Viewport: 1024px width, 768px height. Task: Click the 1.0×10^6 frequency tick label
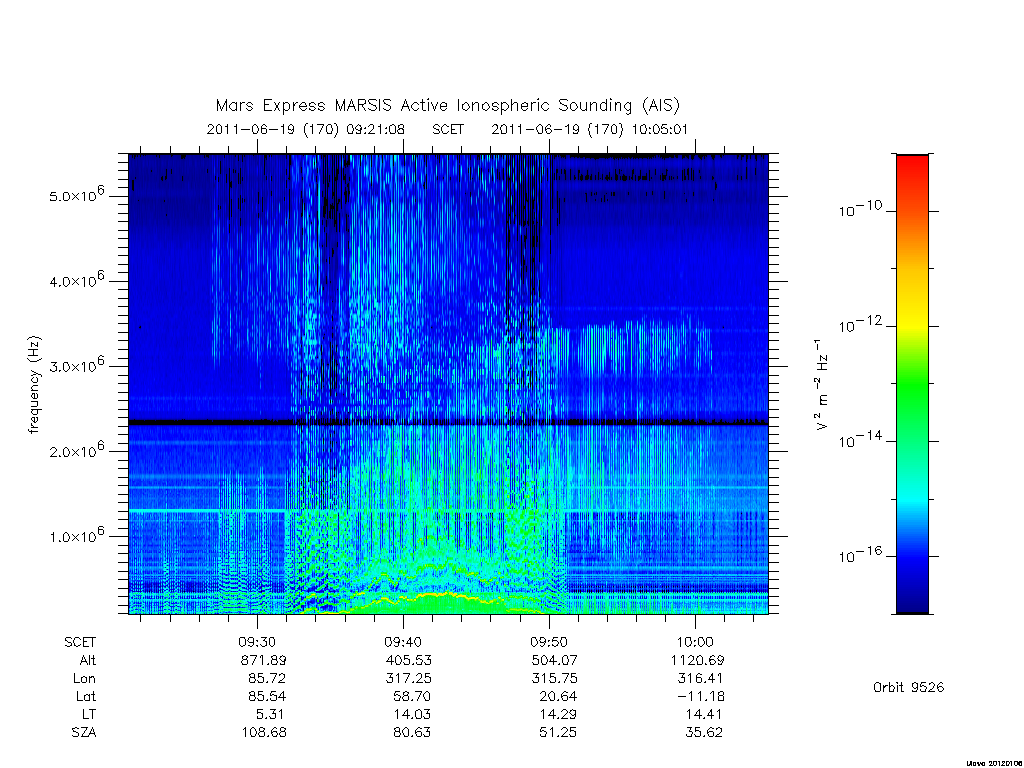(76, 536)
